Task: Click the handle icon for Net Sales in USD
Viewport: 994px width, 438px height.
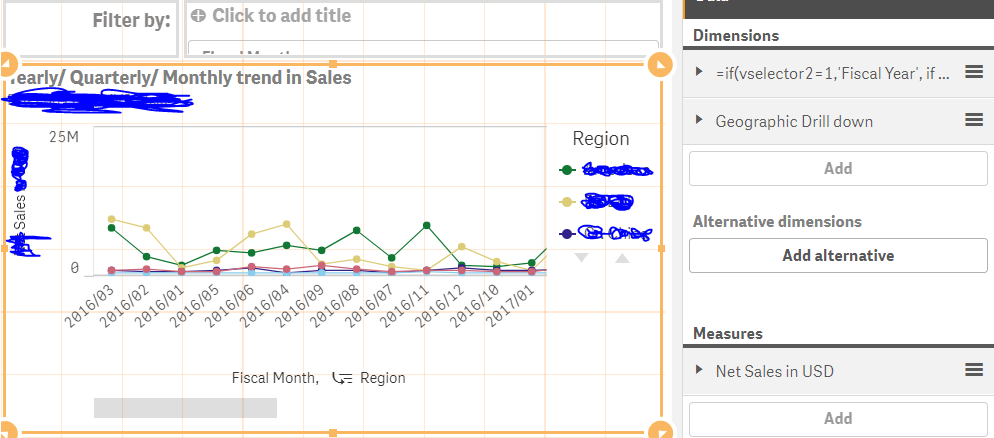Action: tap(974, 370)
